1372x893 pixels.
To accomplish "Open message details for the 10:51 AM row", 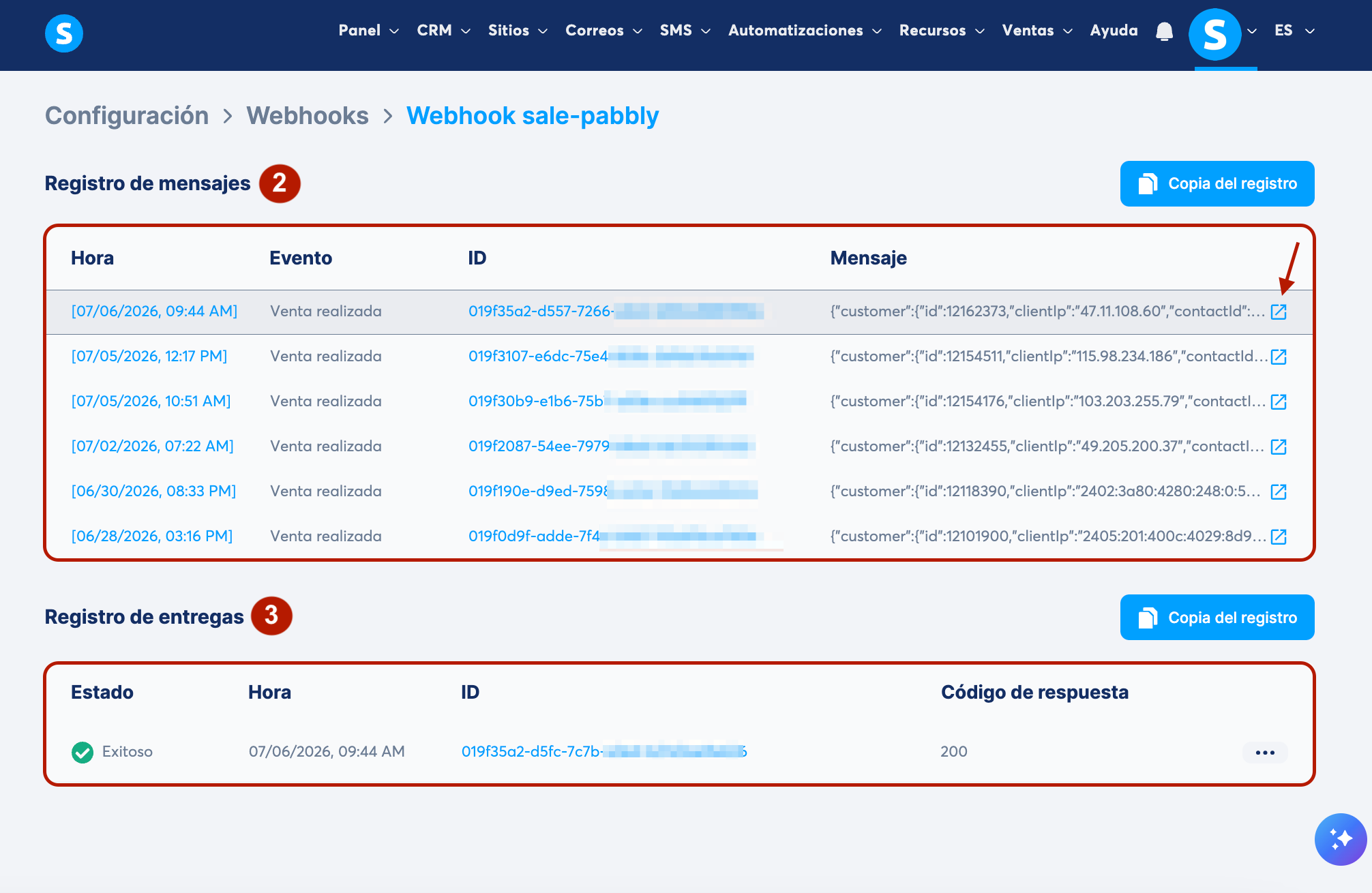I will pos(1279,402).
